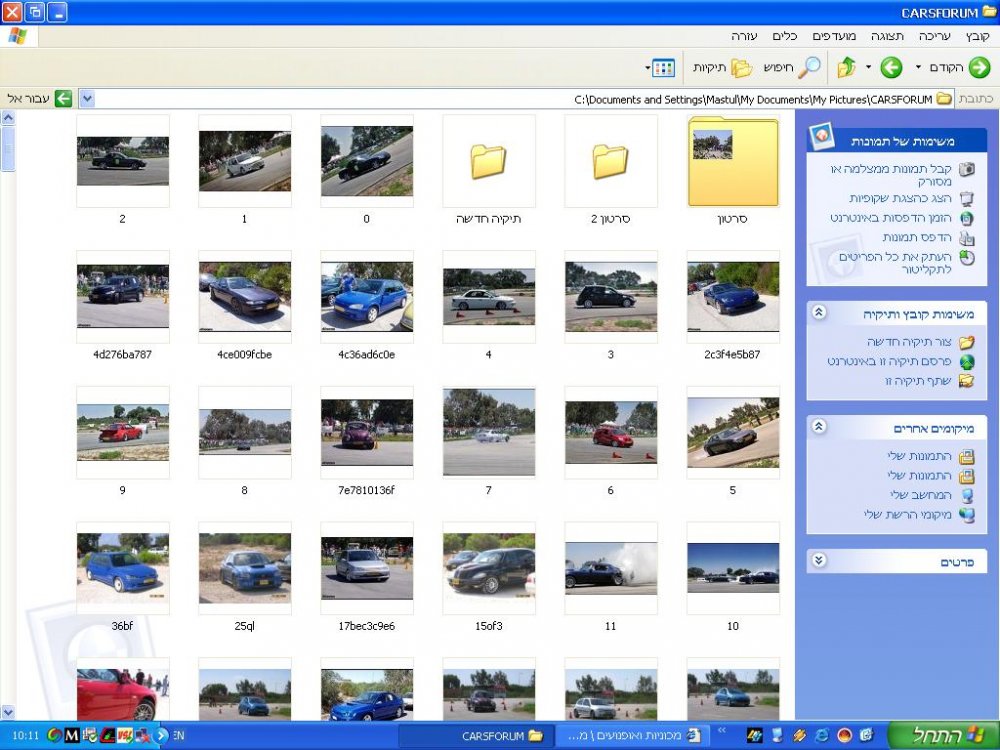Open the Favorites (מועדפים) menu
This screenshot has height=750, width=1000.
pyautogui.click(x=834, y=36)
